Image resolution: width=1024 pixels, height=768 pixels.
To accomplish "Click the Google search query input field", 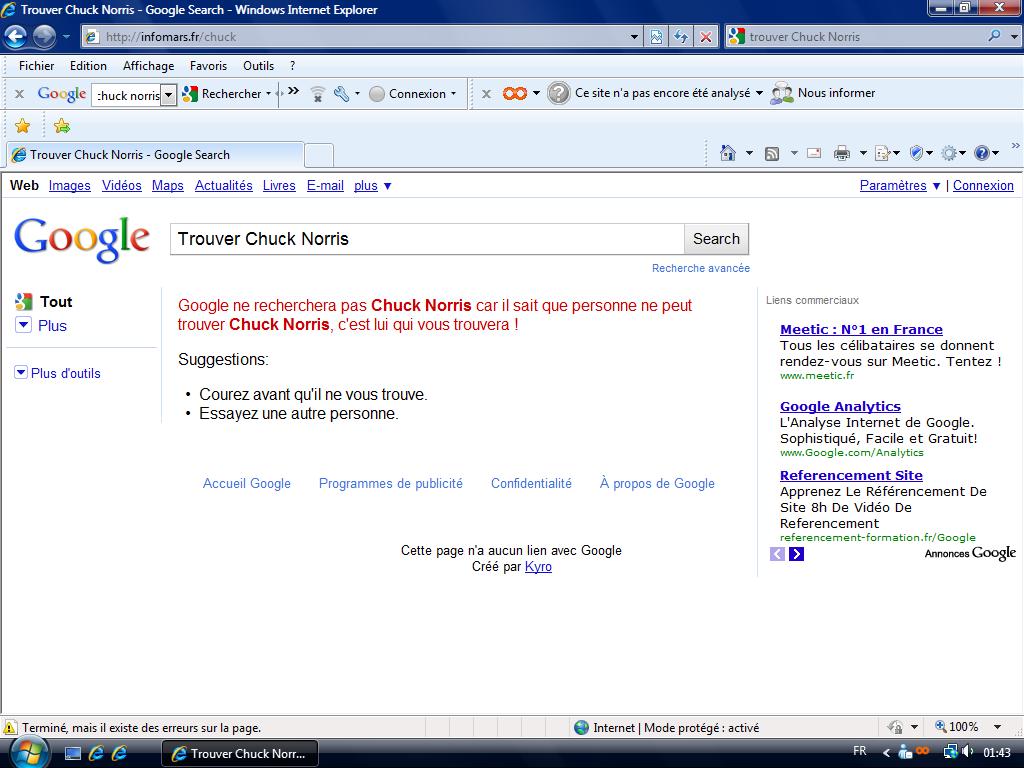I will pos(427,238).
